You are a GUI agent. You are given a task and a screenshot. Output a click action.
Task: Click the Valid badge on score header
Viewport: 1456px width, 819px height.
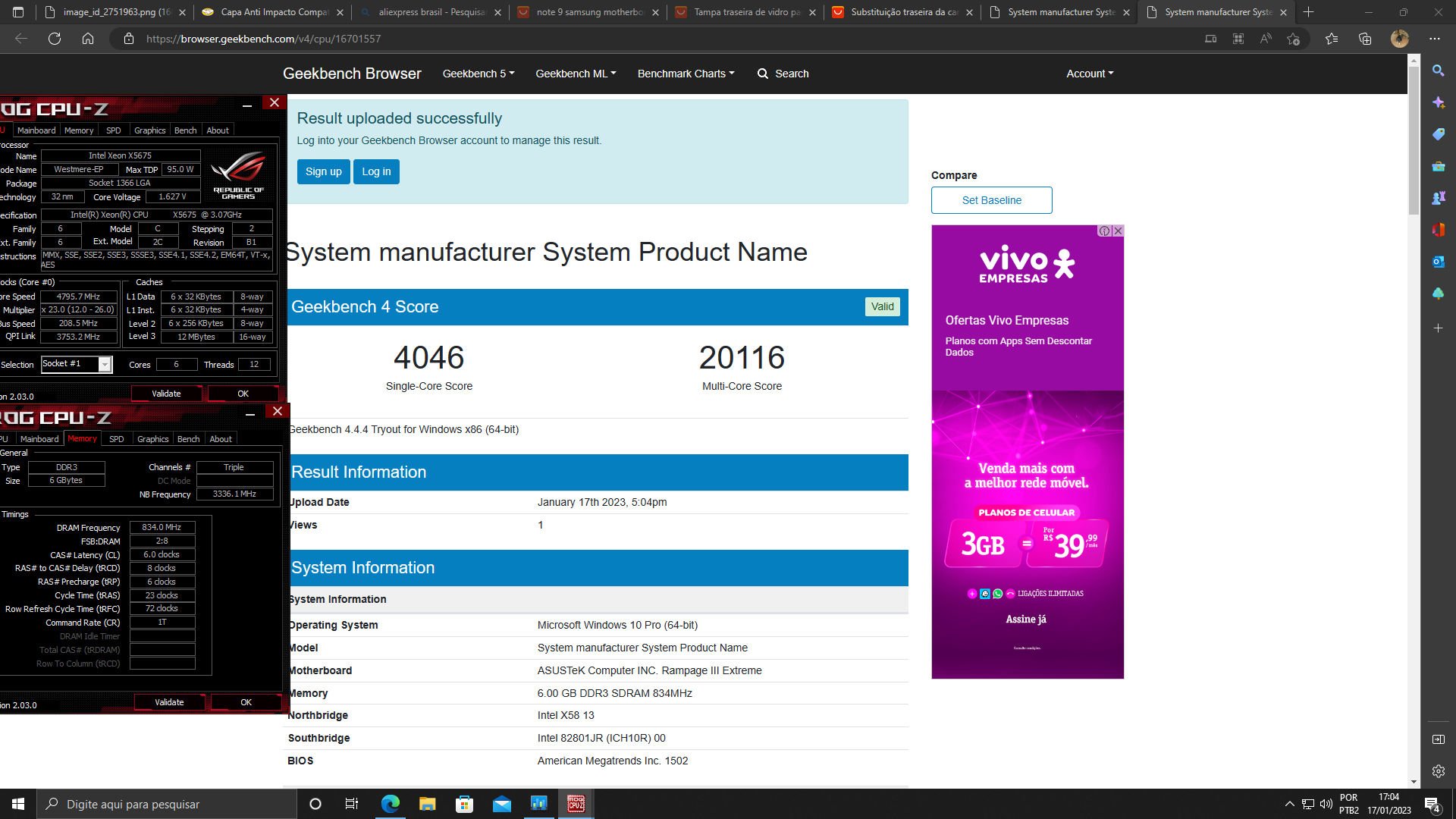pyautogui.click(x=882, y=306)
